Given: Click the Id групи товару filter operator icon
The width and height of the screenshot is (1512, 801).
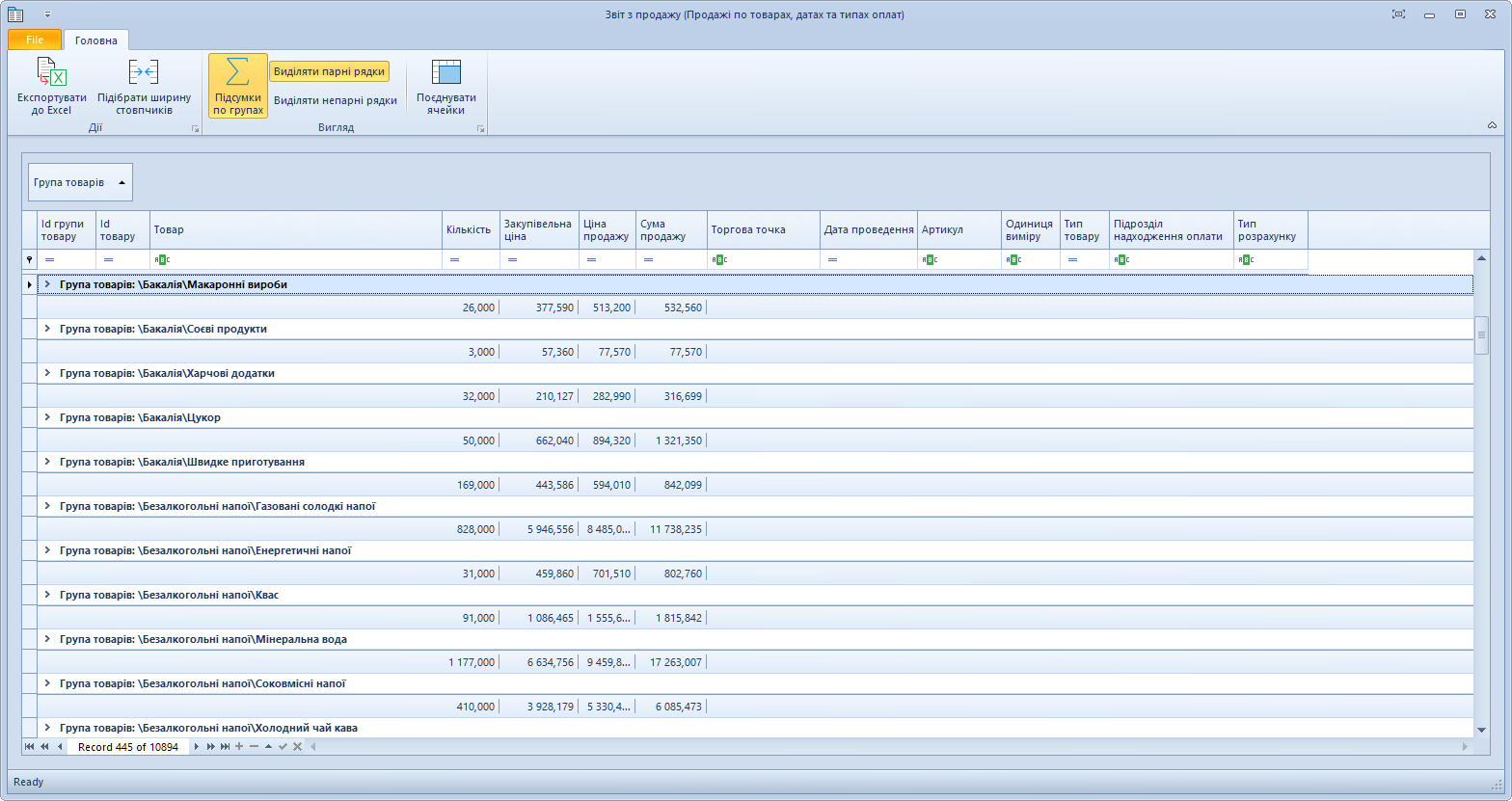Looking at the screenshot, I should [x=49, y=260].
